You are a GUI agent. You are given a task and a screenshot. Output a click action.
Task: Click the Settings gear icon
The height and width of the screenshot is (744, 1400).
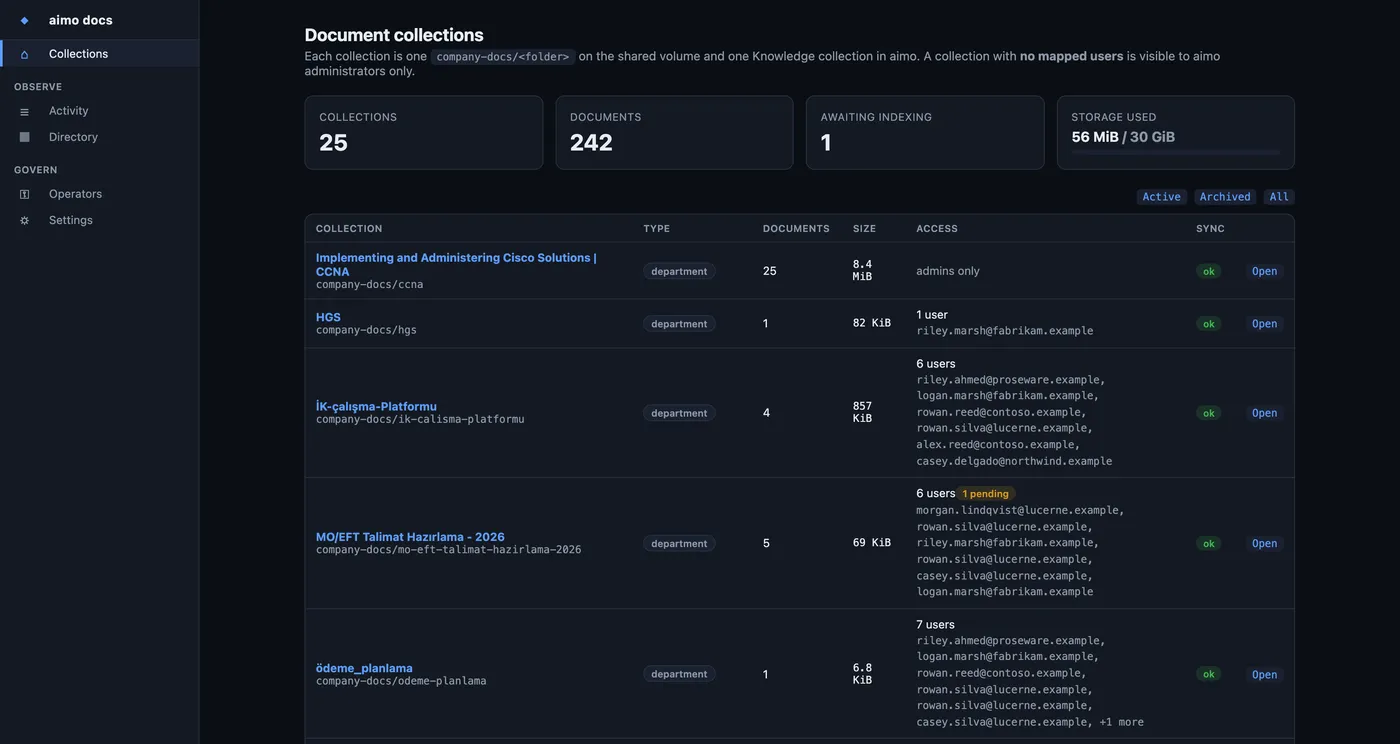pyautogui.click(x=24, y=220)
